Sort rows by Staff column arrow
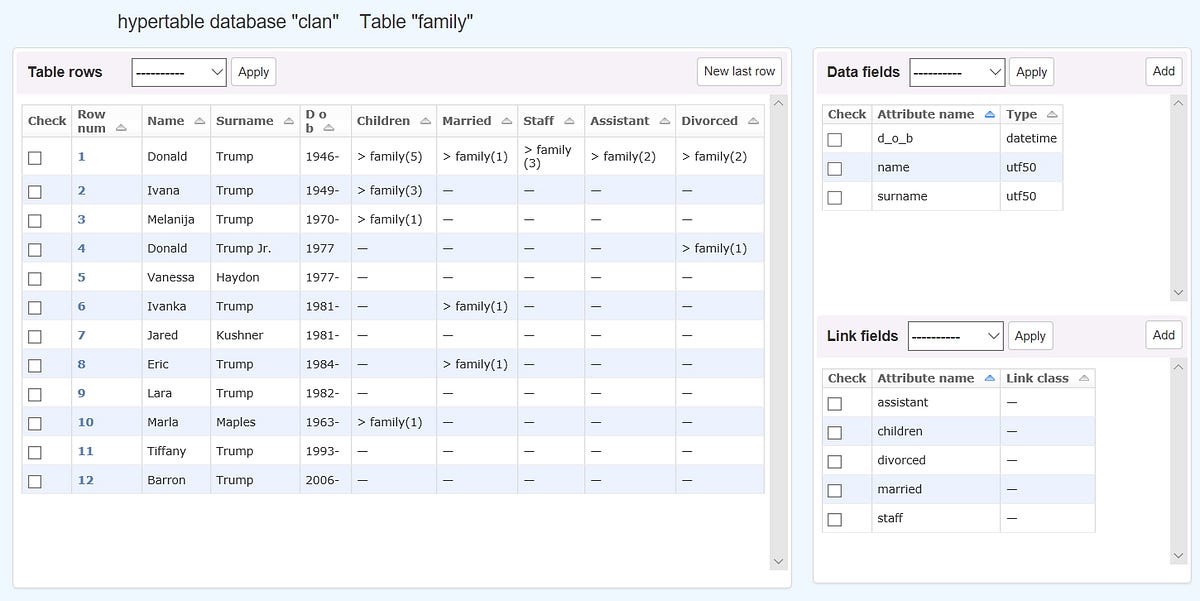This screenshot has width=1200, height=601. [569, 121]
